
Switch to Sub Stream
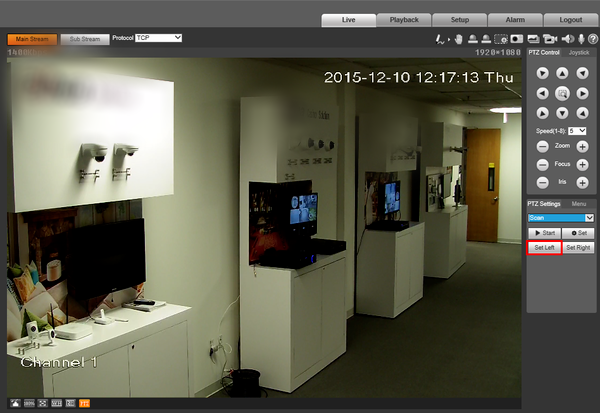(85, 39)
